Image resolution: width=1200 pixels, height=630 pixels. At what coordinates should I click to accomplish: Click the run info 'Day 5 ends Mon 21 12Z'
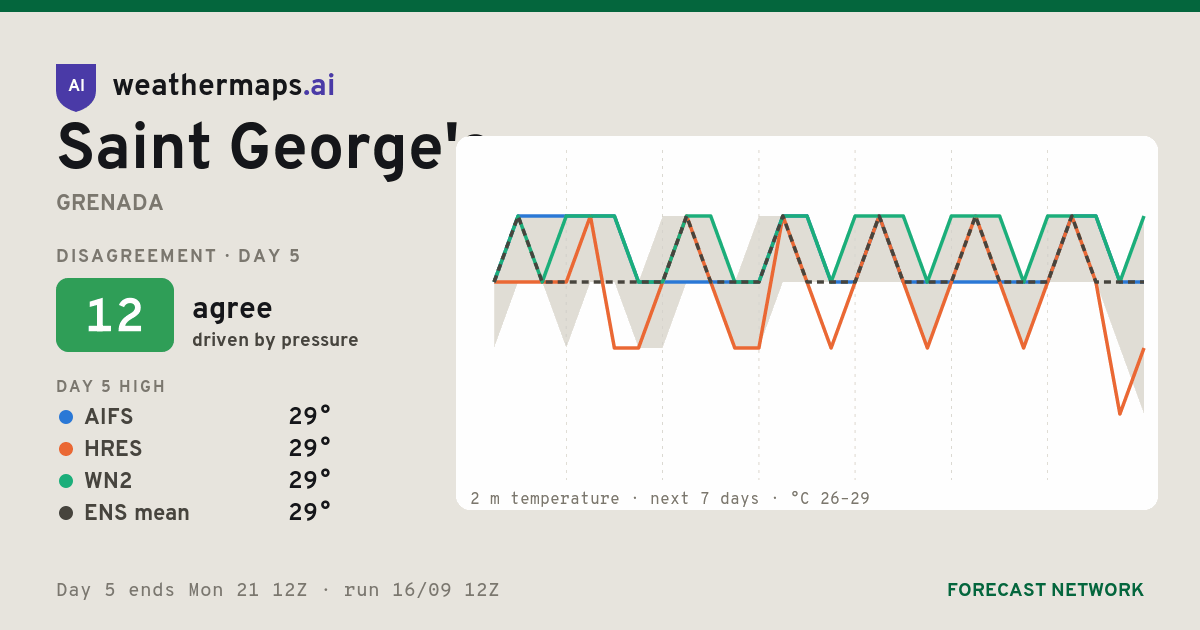point(182,590)
